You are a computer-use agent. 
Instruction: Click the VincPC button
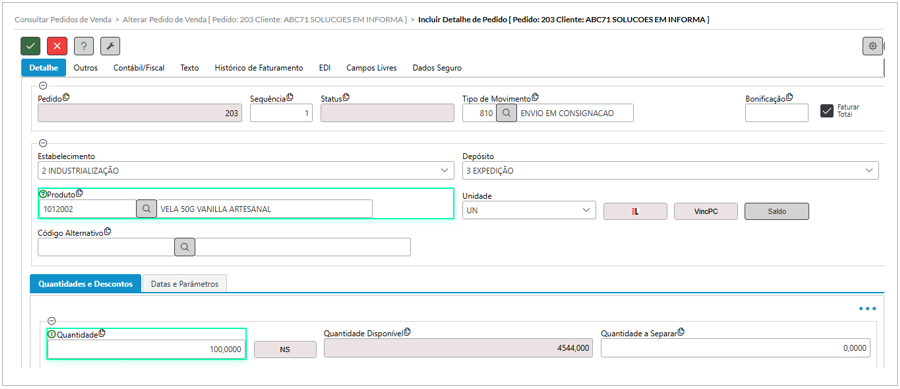[705, 211]
